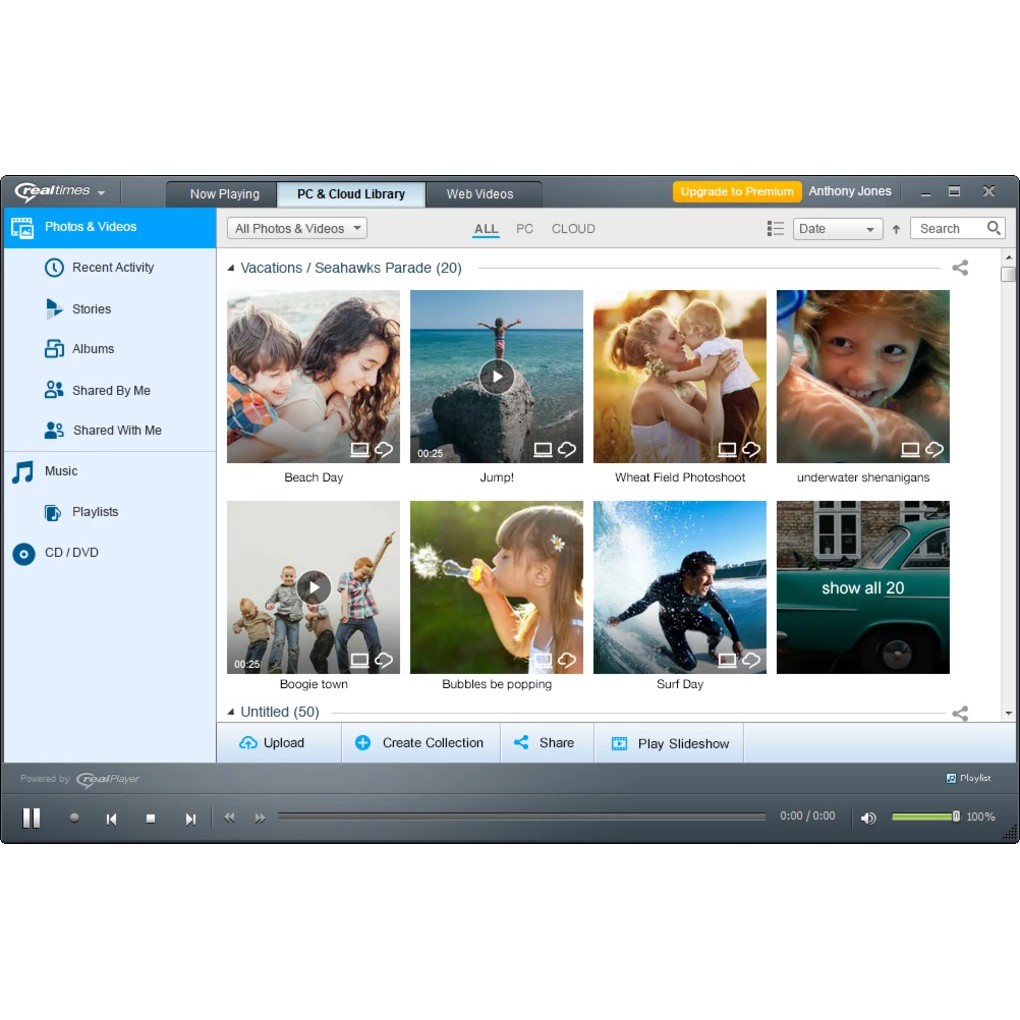This screenshot has width=1020, height=1020.
Task: Click the search magnifier icon
Action: [x=993, y=228]
